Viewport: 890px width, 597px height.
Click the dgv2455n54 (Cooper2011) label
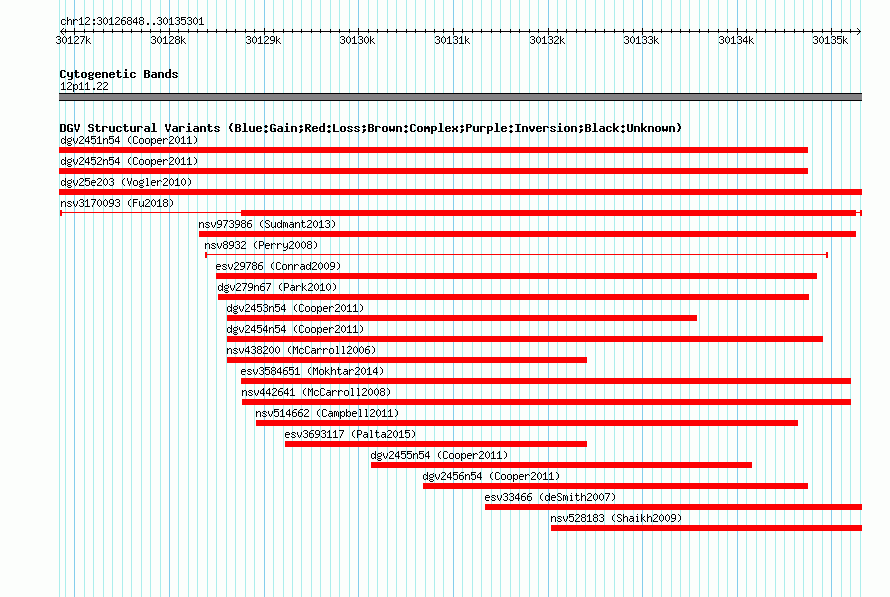439,455
